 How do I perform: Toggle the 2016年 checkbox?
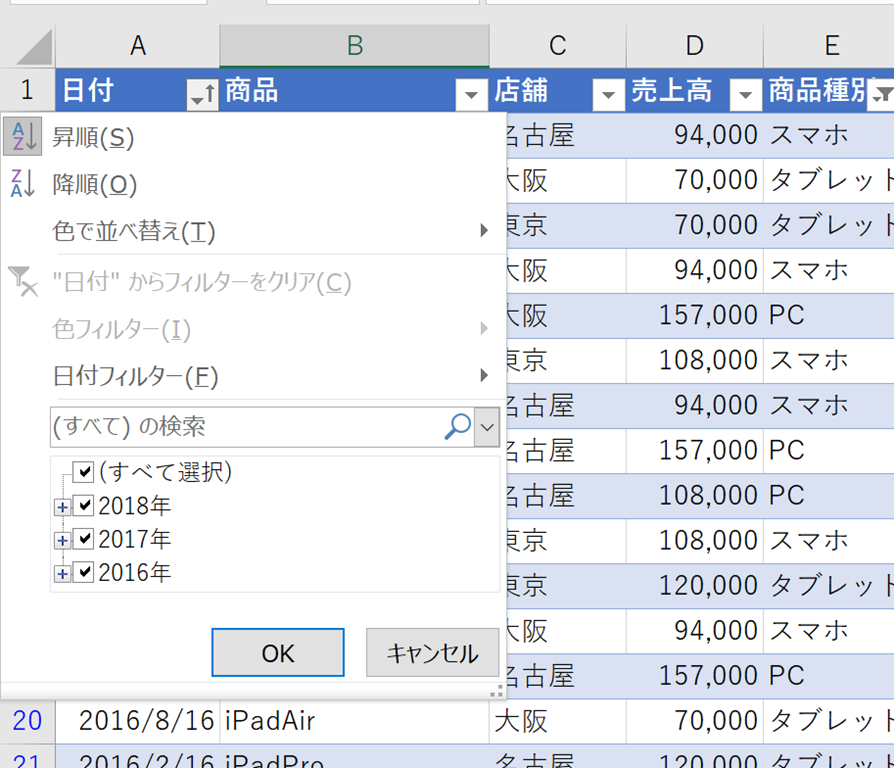(85, 573)
